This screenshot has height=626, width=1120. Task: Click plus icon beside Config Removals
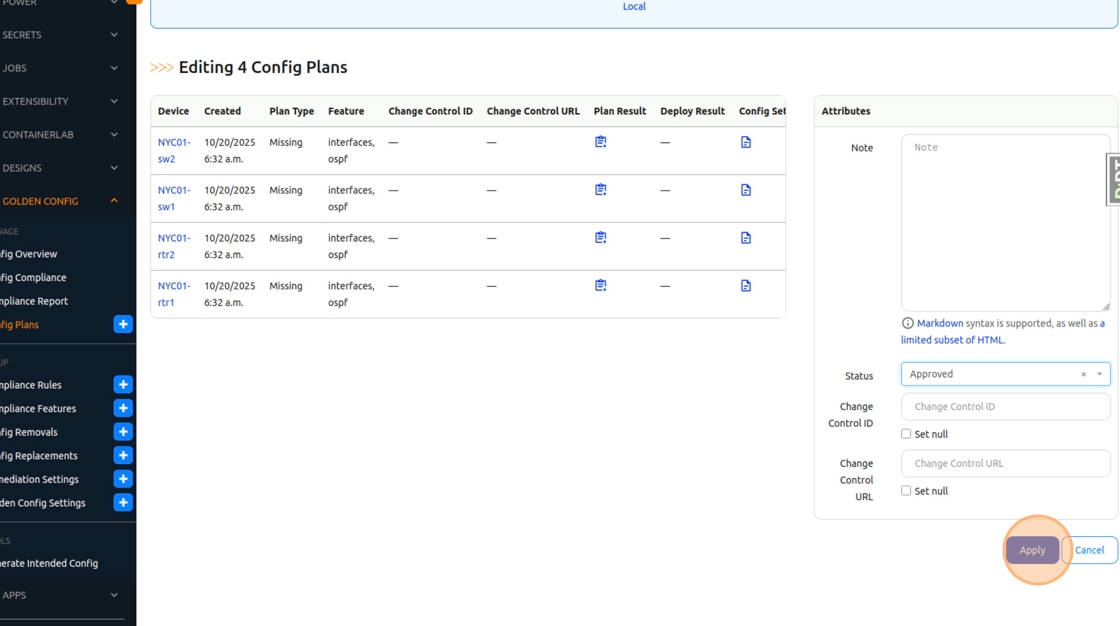click(123, 432)
